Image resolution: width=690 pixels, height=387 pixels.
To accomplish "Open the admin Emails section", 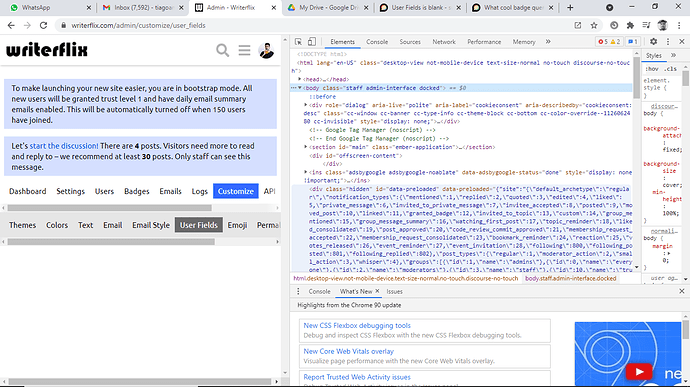I will point(170,191).
